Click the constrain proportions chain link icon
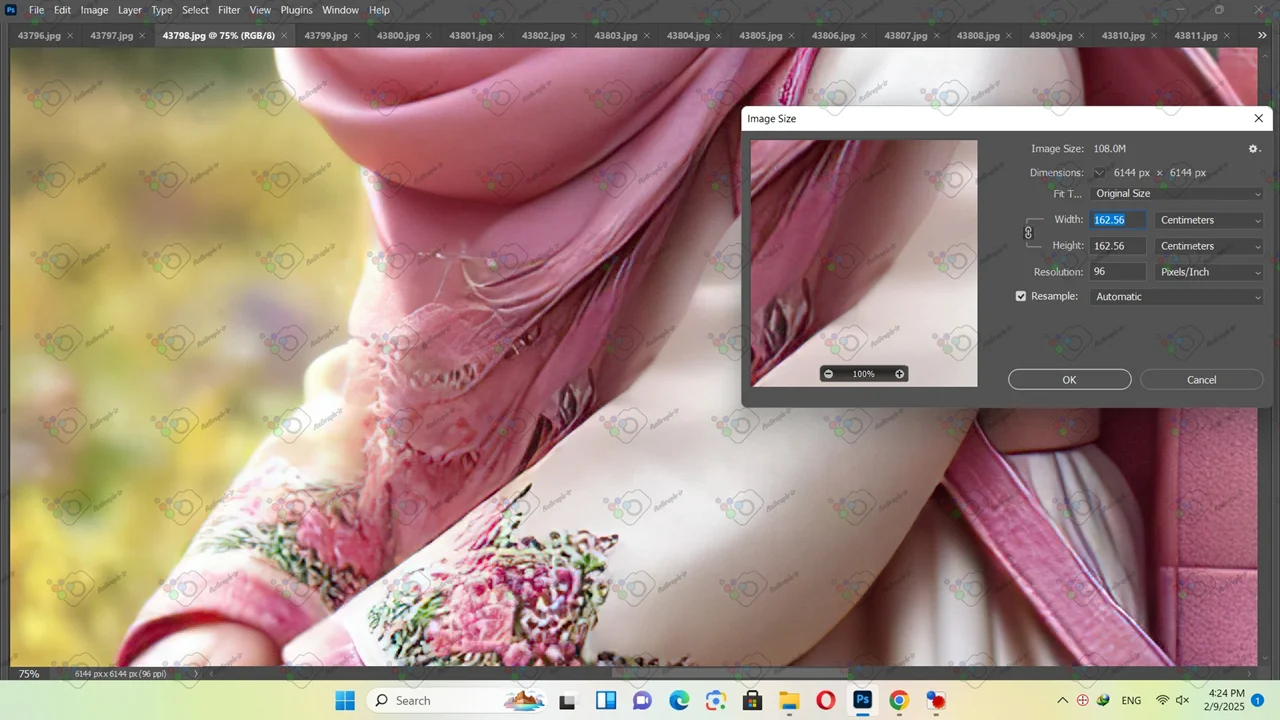The width and height of the screenshot is (1280, 720). coord(1028,233)
